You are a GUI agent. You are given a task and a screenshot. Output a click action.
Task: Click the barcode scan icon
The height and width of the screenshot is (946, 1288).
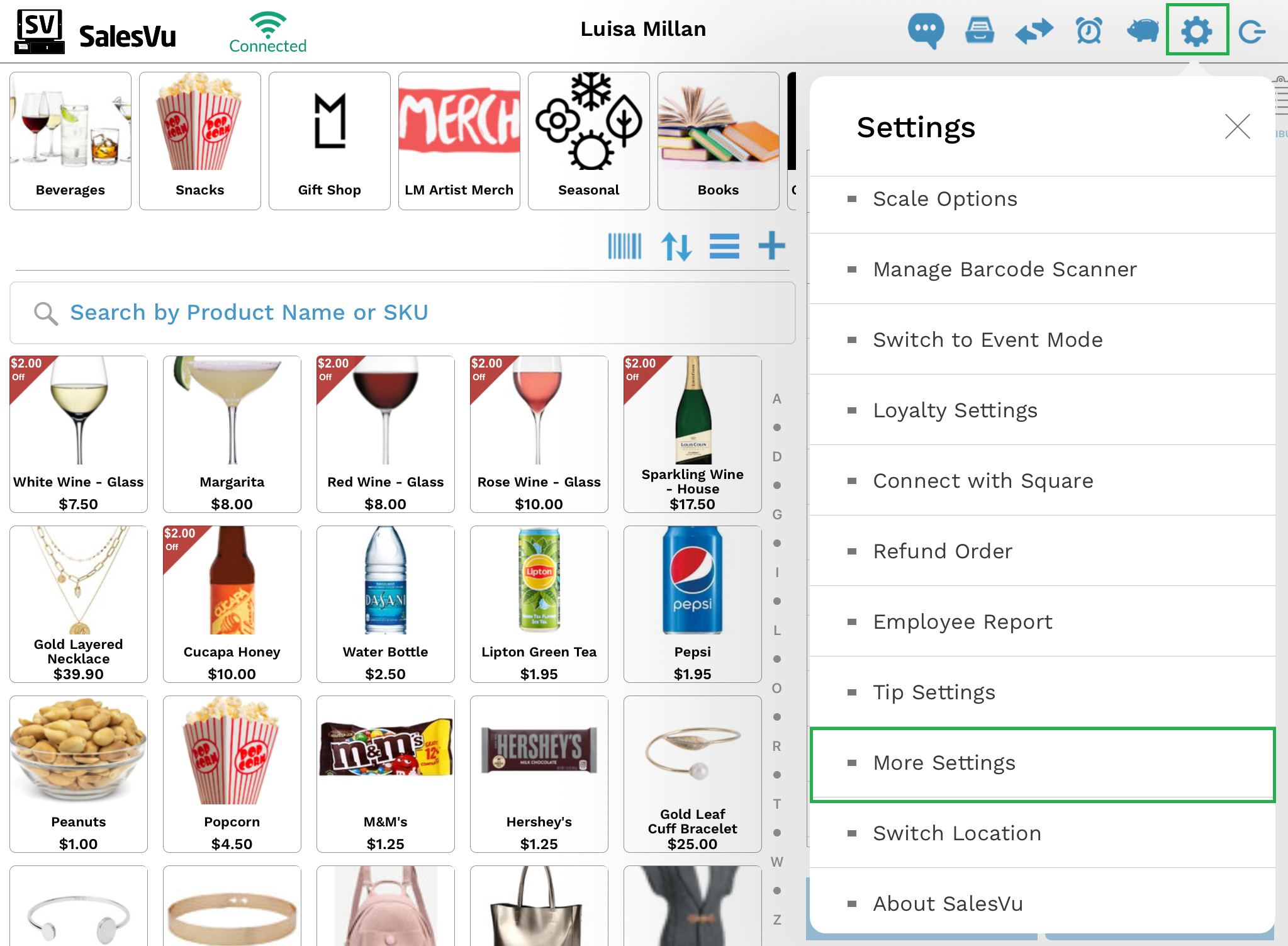point(624,246)
